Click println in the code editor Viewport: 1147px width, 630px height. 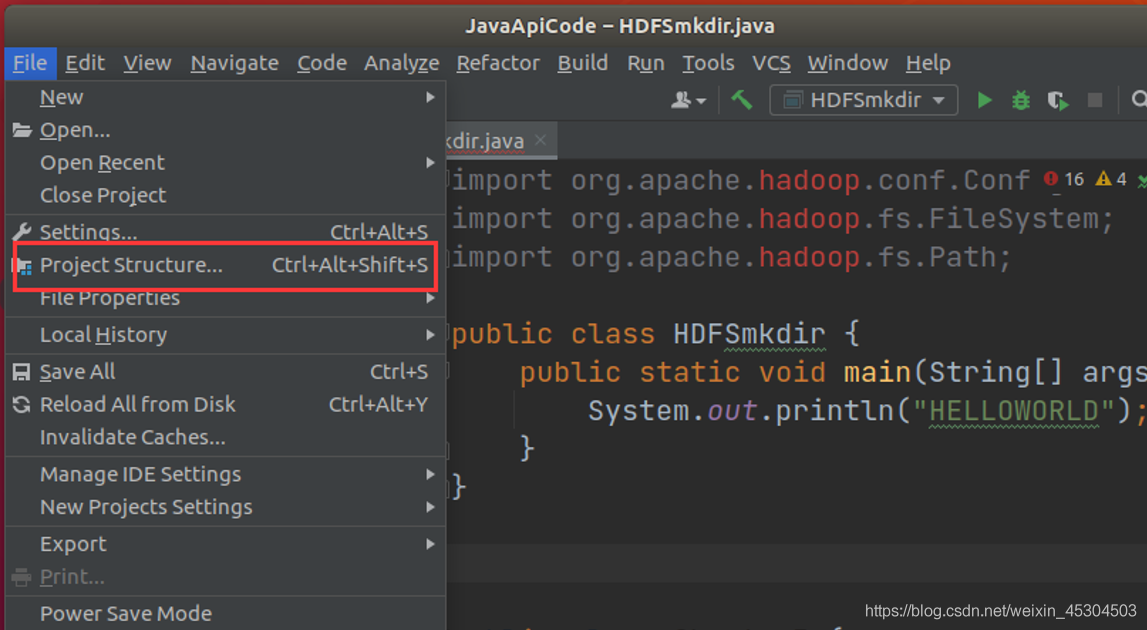[834, 410]
